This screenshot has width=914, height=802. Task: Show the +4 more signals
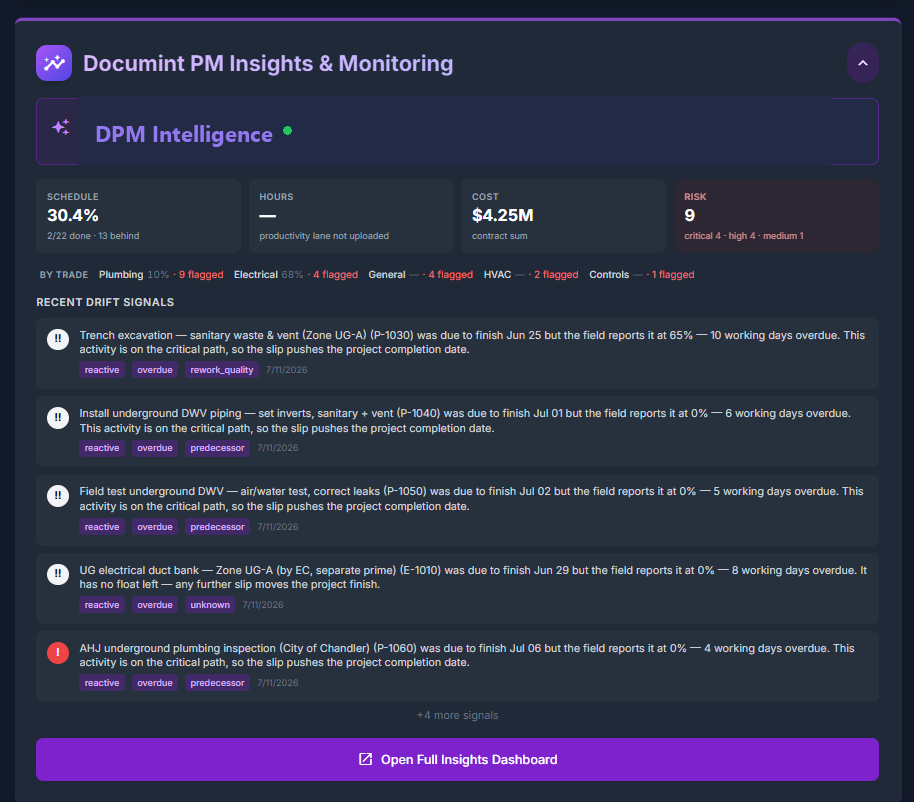tap(458, 715)
